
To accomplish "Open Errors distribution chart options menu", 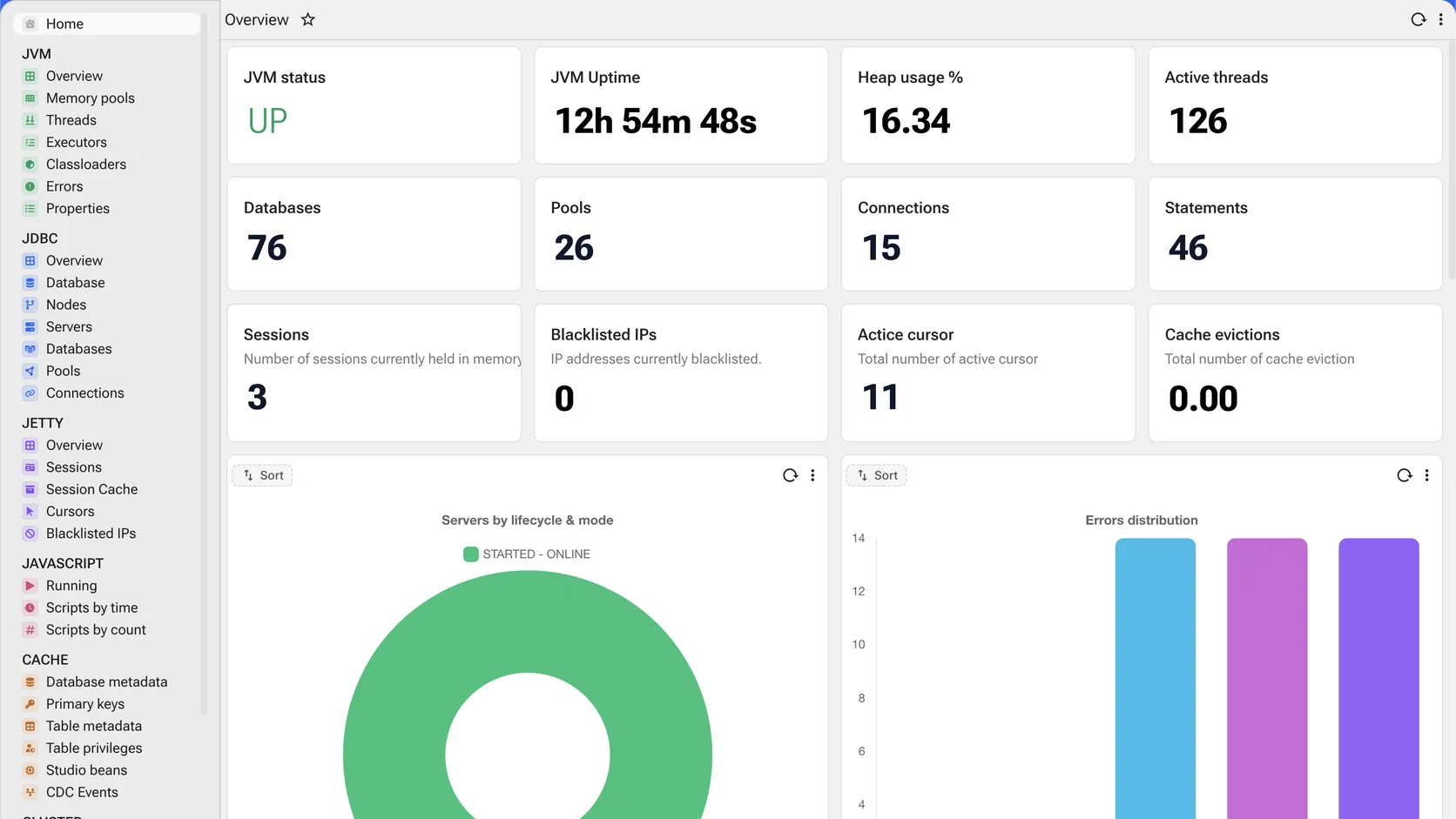I will click(1426, 475).
